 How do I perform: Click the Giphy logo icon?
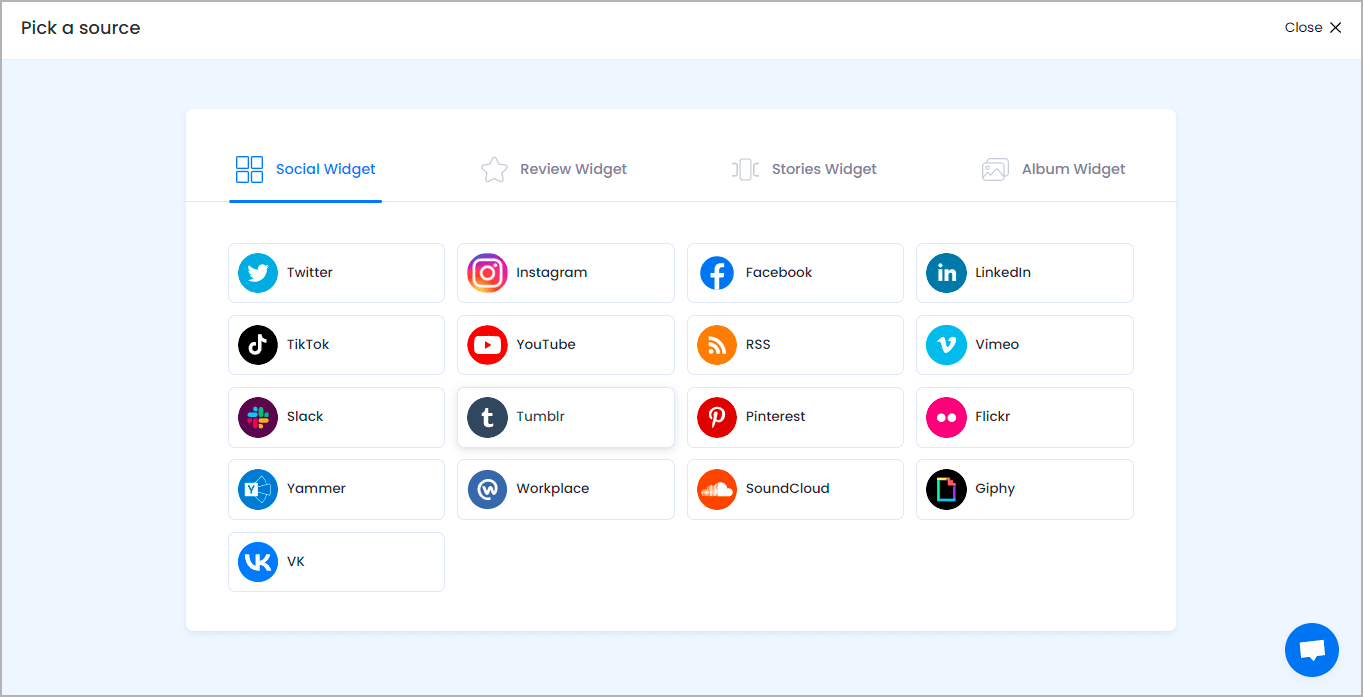coord(946,489)
